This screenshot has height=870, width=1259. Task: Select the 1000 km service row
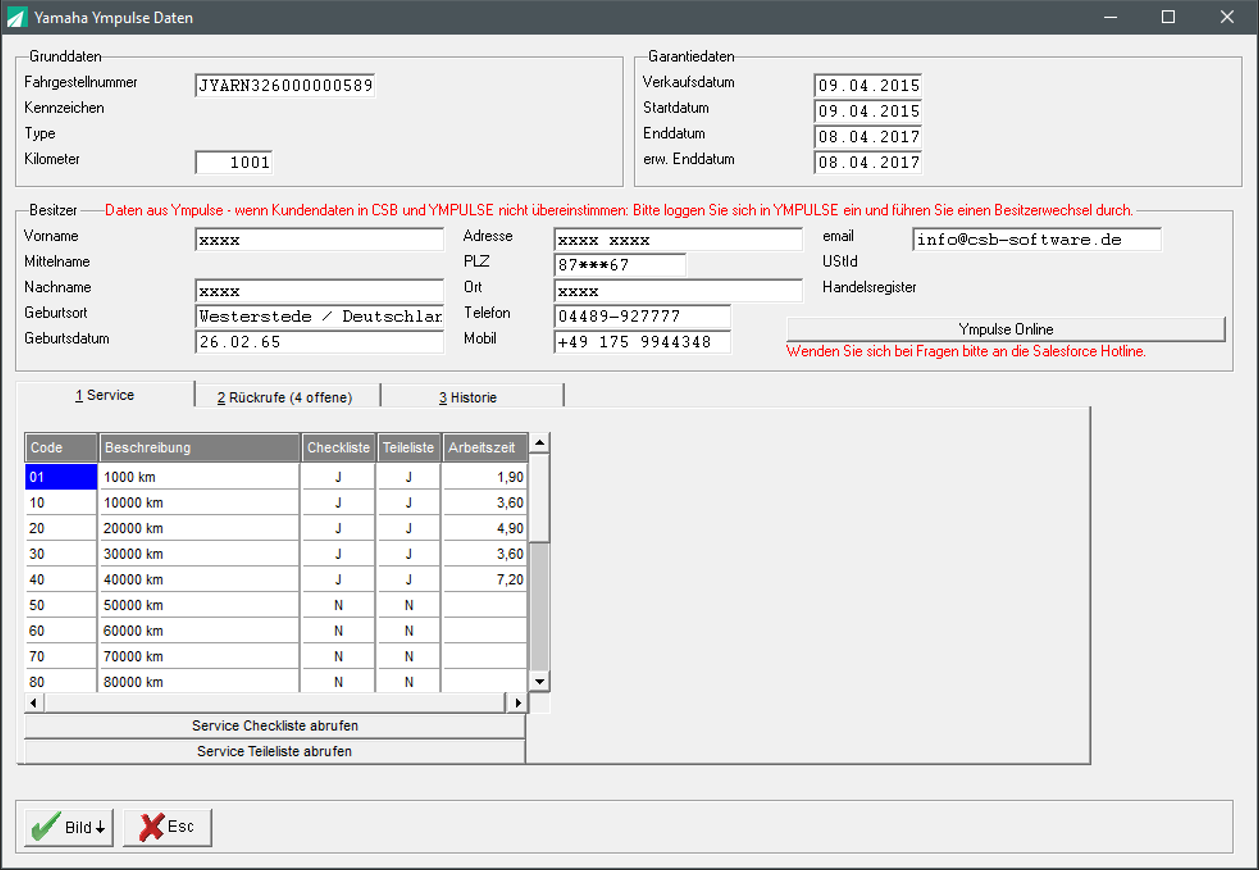276,477
